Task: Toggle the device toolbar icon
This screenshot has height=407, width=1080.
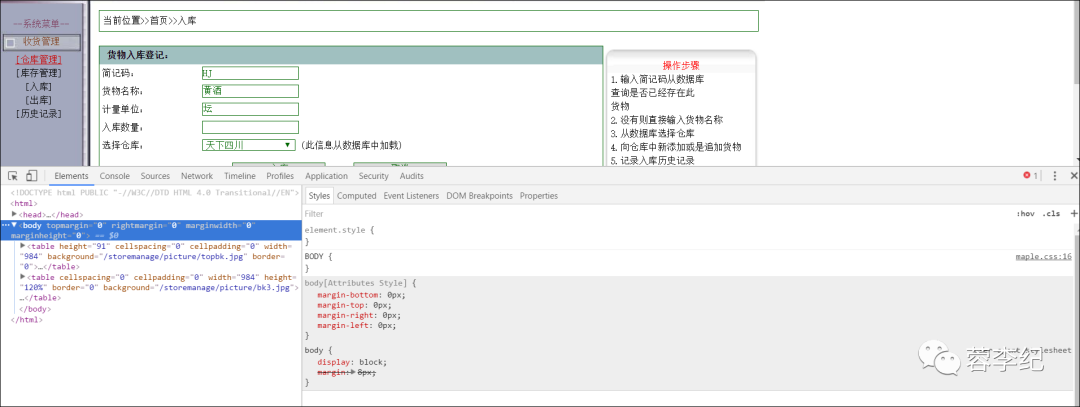Action: (32, 176)
